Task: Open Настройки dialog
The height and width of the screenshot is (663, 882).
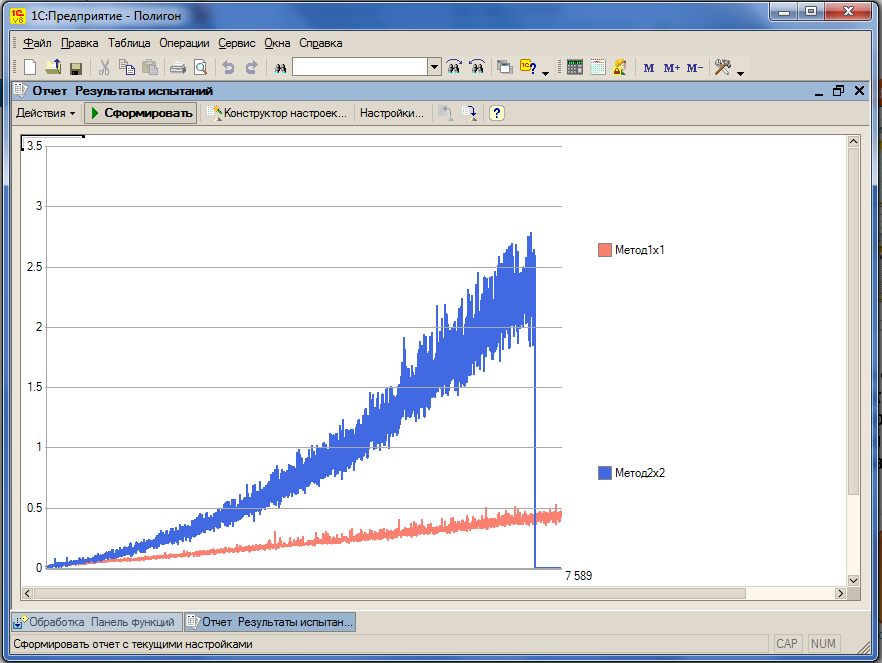Action: (392, 113)
